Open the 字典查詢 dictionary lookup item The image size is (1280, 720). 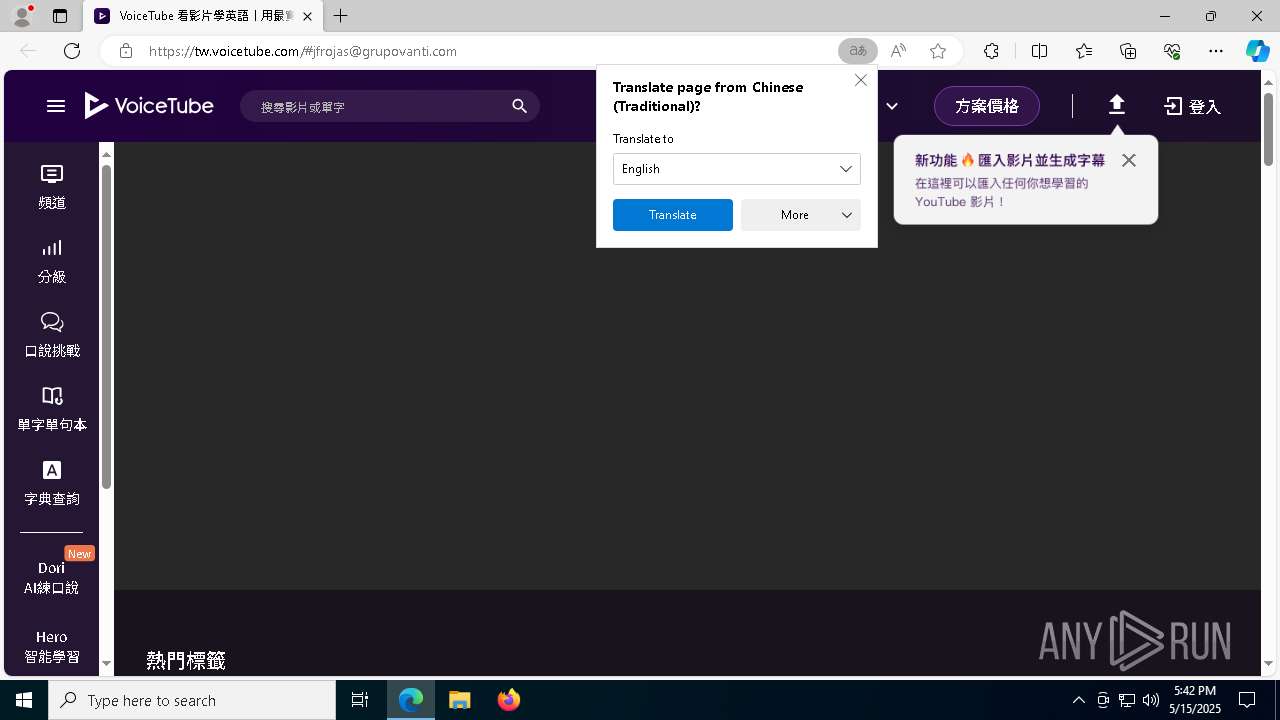[x=52, y=484]
